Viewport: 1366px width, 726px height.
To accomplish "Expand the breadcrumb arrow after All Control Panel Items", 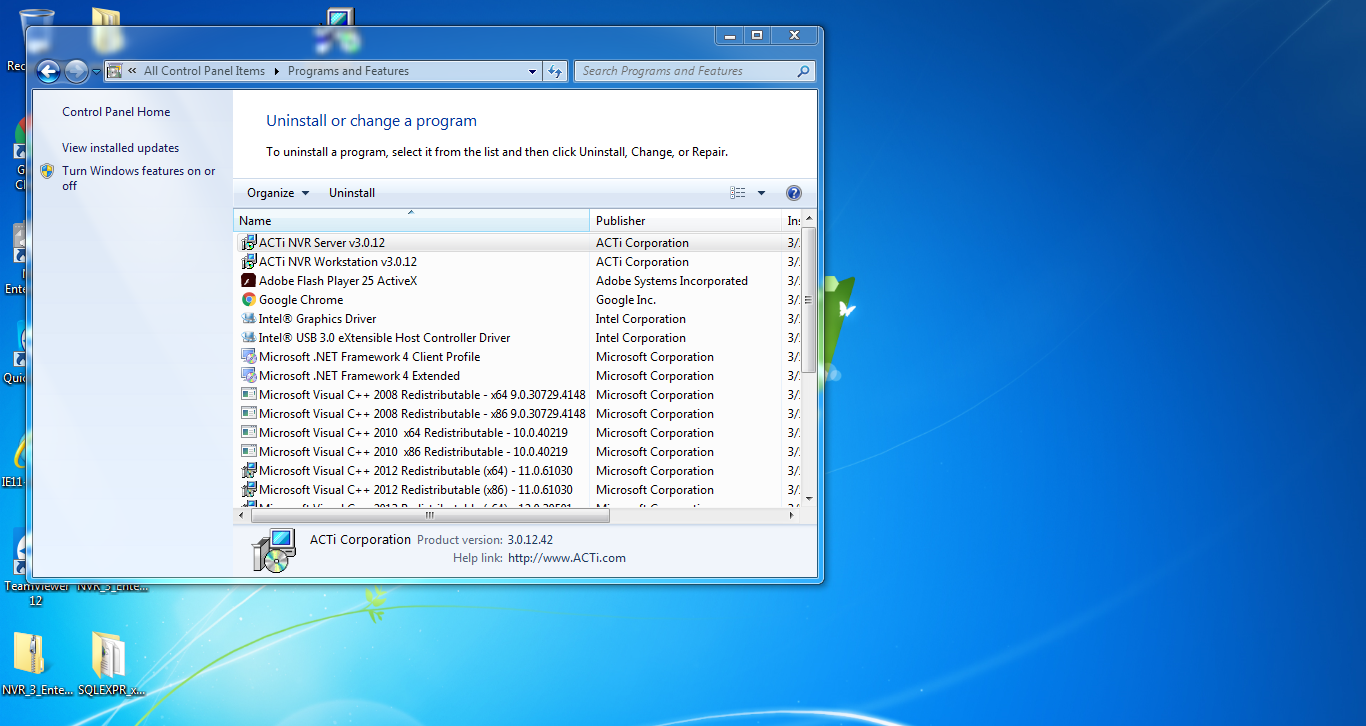I will click(277, 71).
